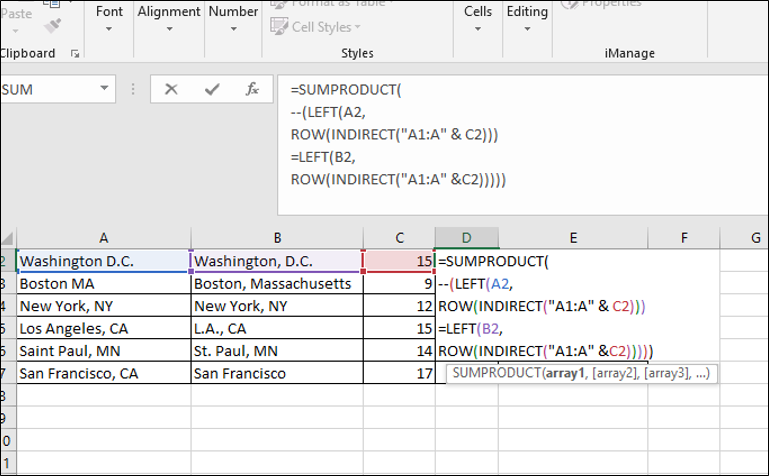769x476 pixels.
Task: Open Clipboard pane dialog launcher
Action: click(75, 53)
